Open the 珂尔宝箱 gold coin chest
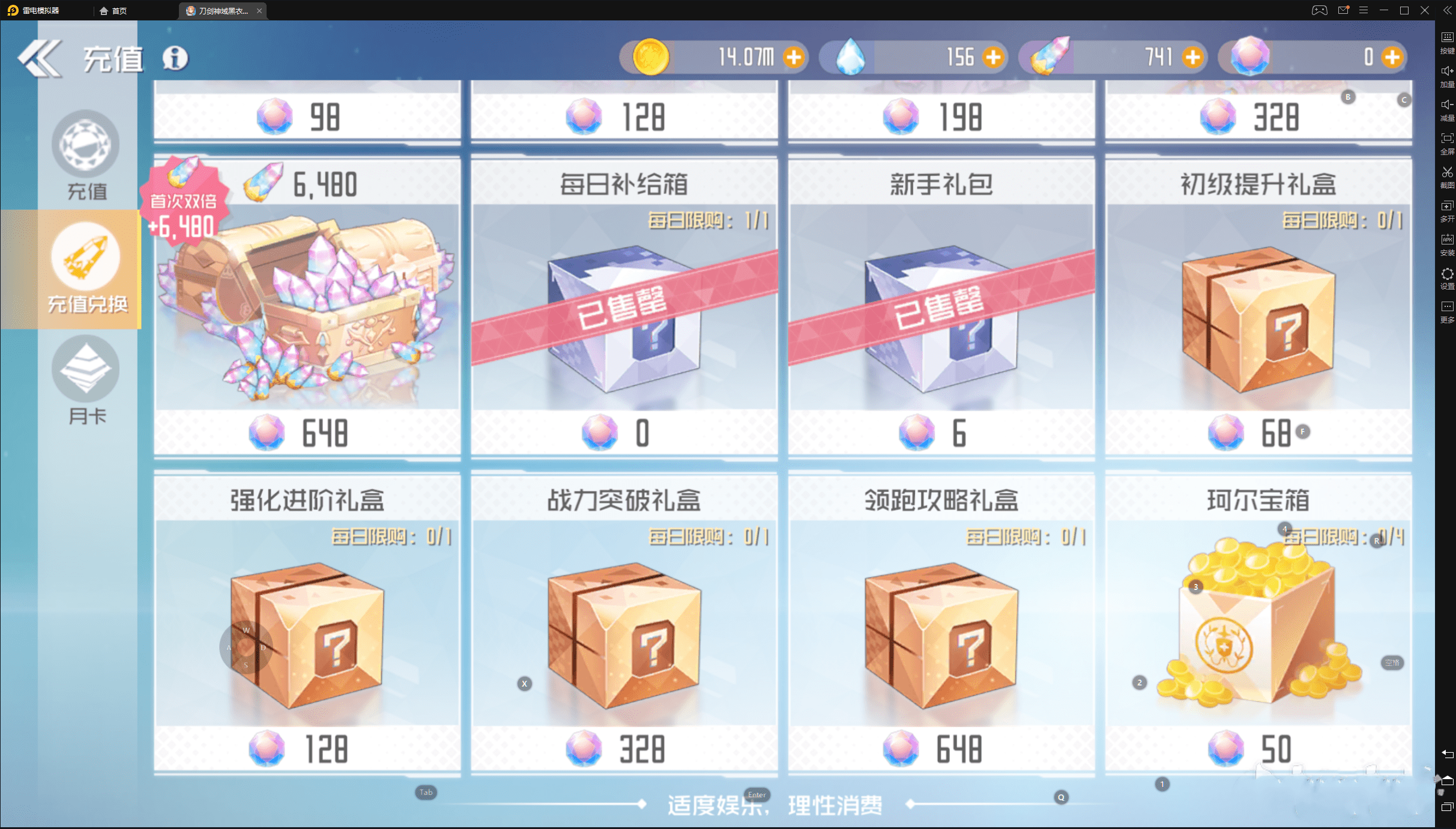Viewport: 1456px width, 829px height. pyautogui.click(x=1258, y=622)
